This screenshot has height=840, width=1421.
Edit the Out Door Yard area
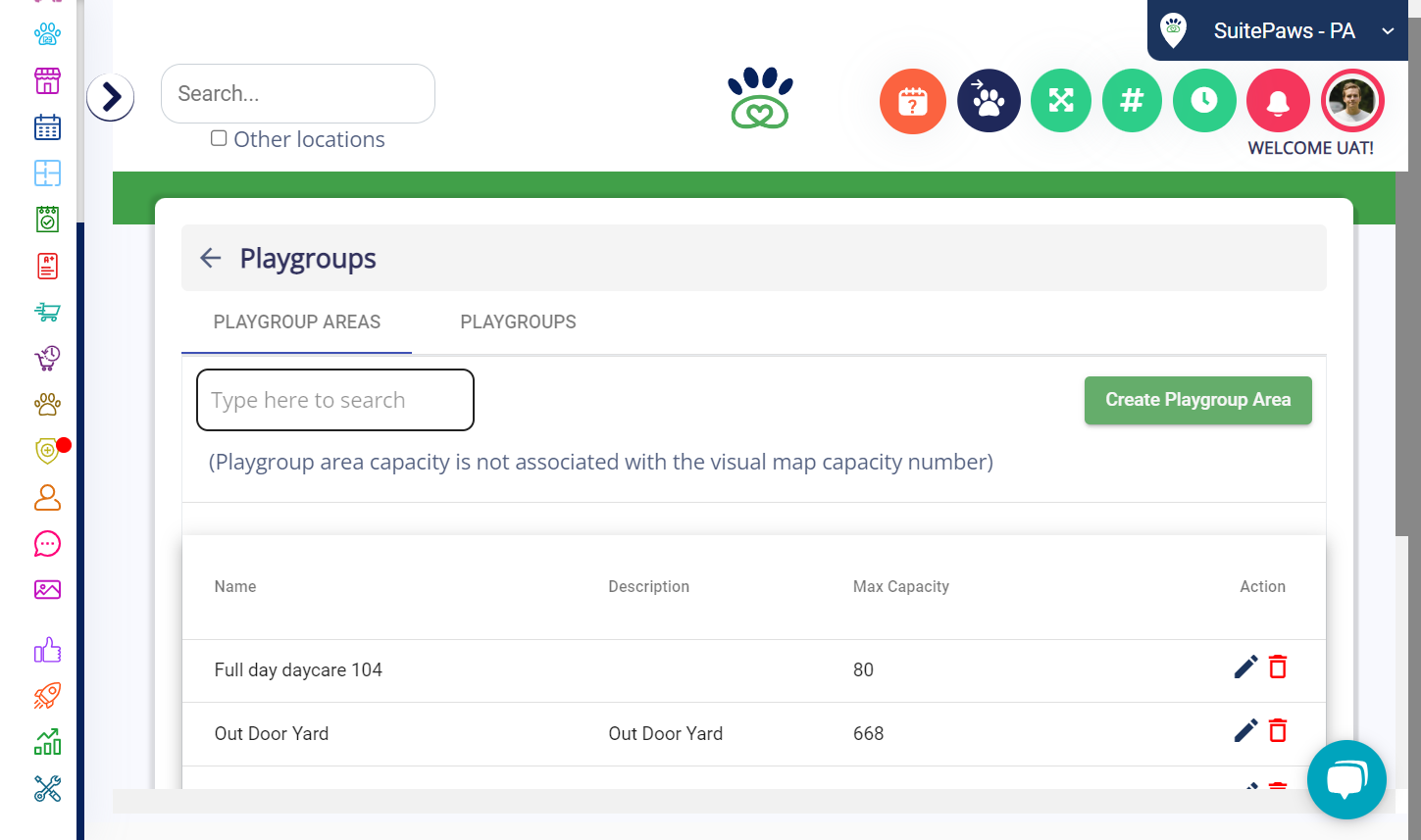coord(1245,731)
